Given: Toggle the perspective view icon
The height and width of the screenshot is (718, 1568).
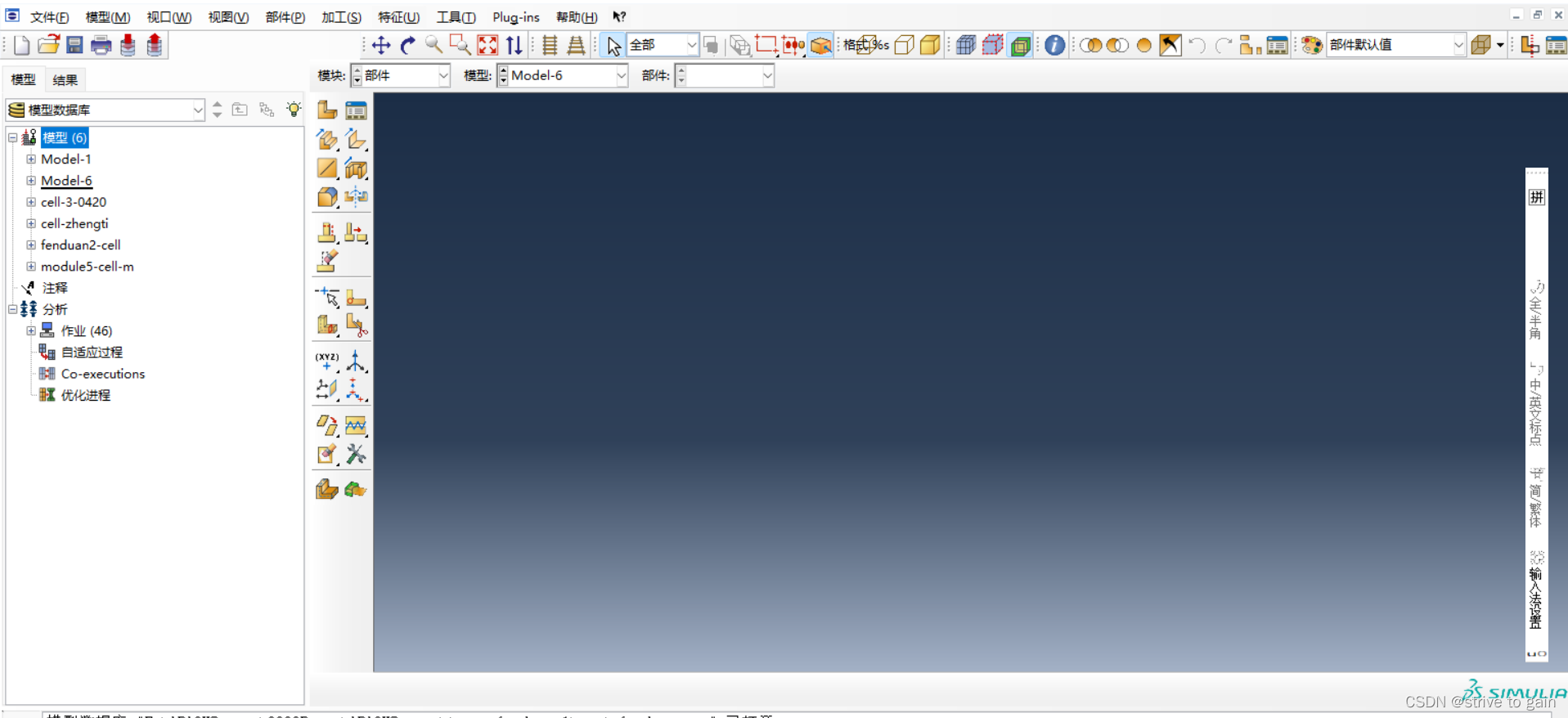Looking at the screenshot, I should (x=576, y=45).
